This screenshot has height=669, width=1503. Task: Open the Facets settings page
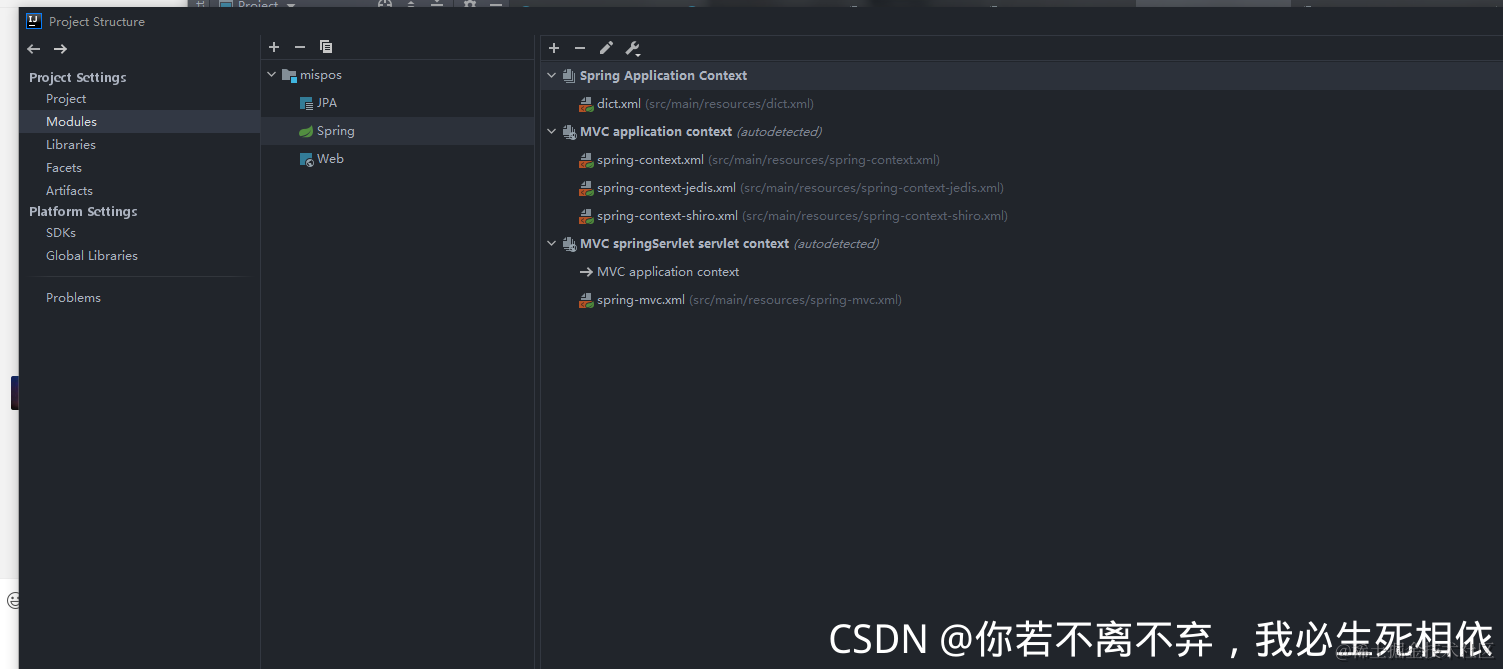[64, 168]
